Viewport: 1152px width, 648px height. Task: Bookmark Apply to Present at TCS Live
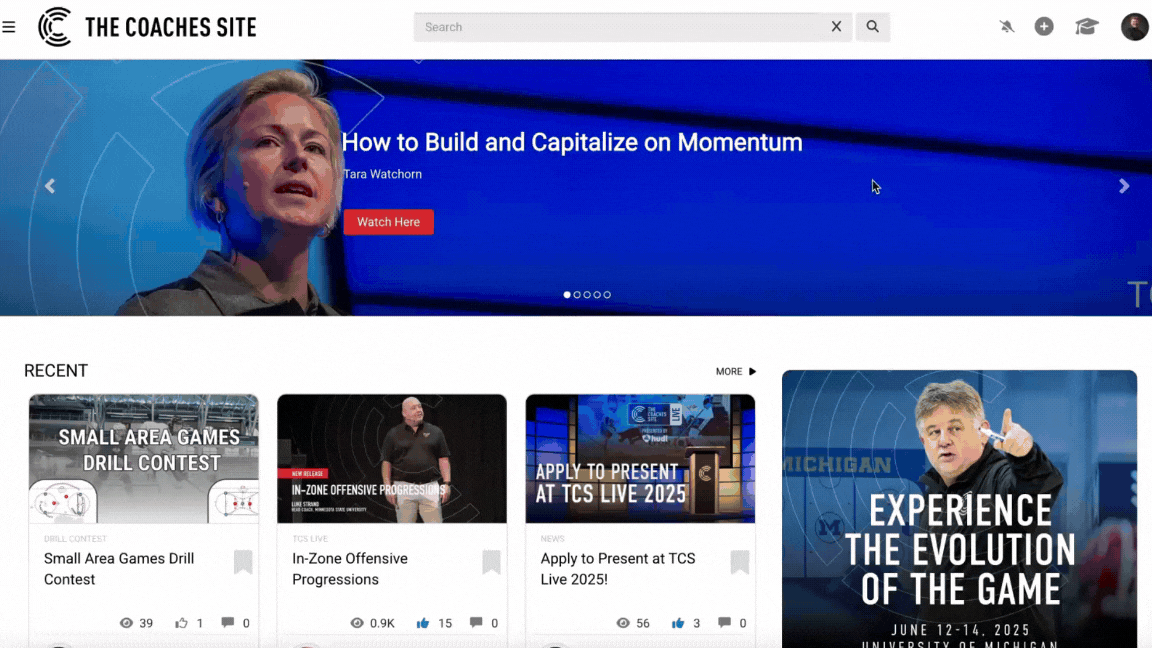pos(739,562)
